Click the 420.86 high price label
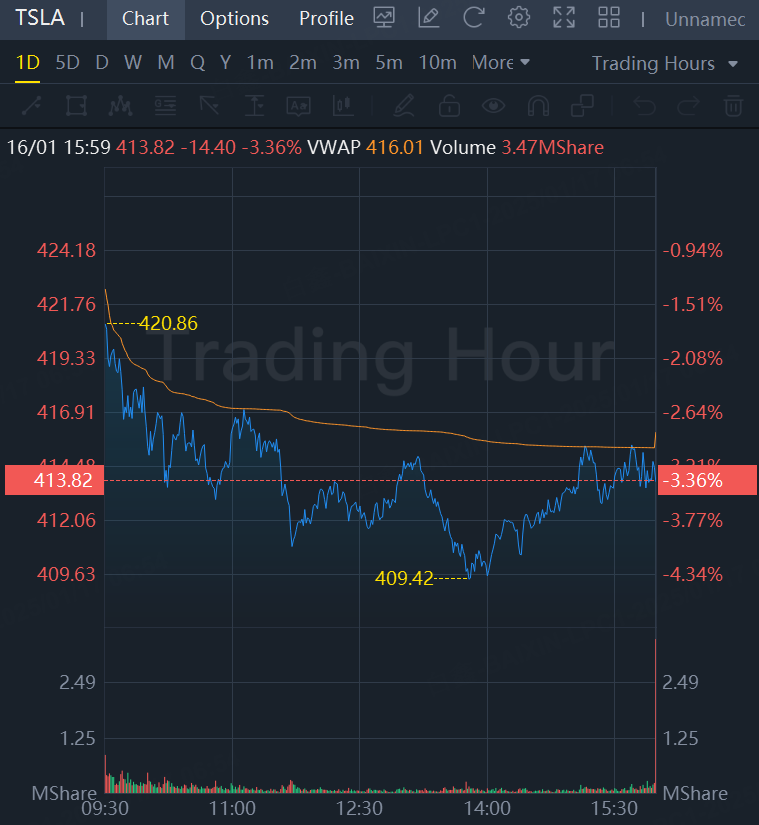Image resolution: width=759 pixels, height=825 pixels. pyautogui.click(x=168, y=323)
